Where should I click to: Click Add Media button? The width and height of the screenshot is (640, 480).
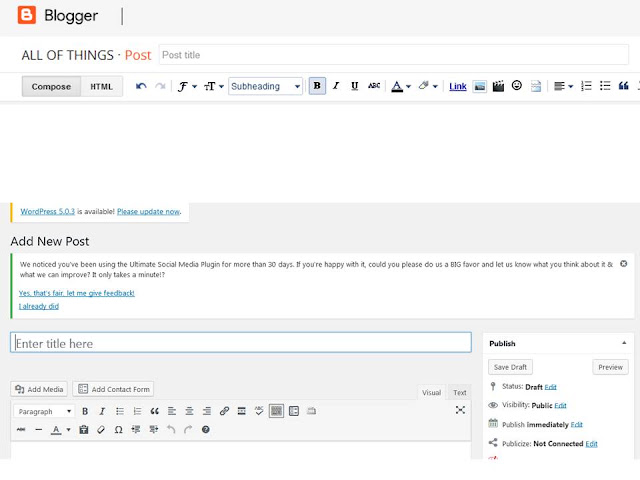[x=39, y=389]
